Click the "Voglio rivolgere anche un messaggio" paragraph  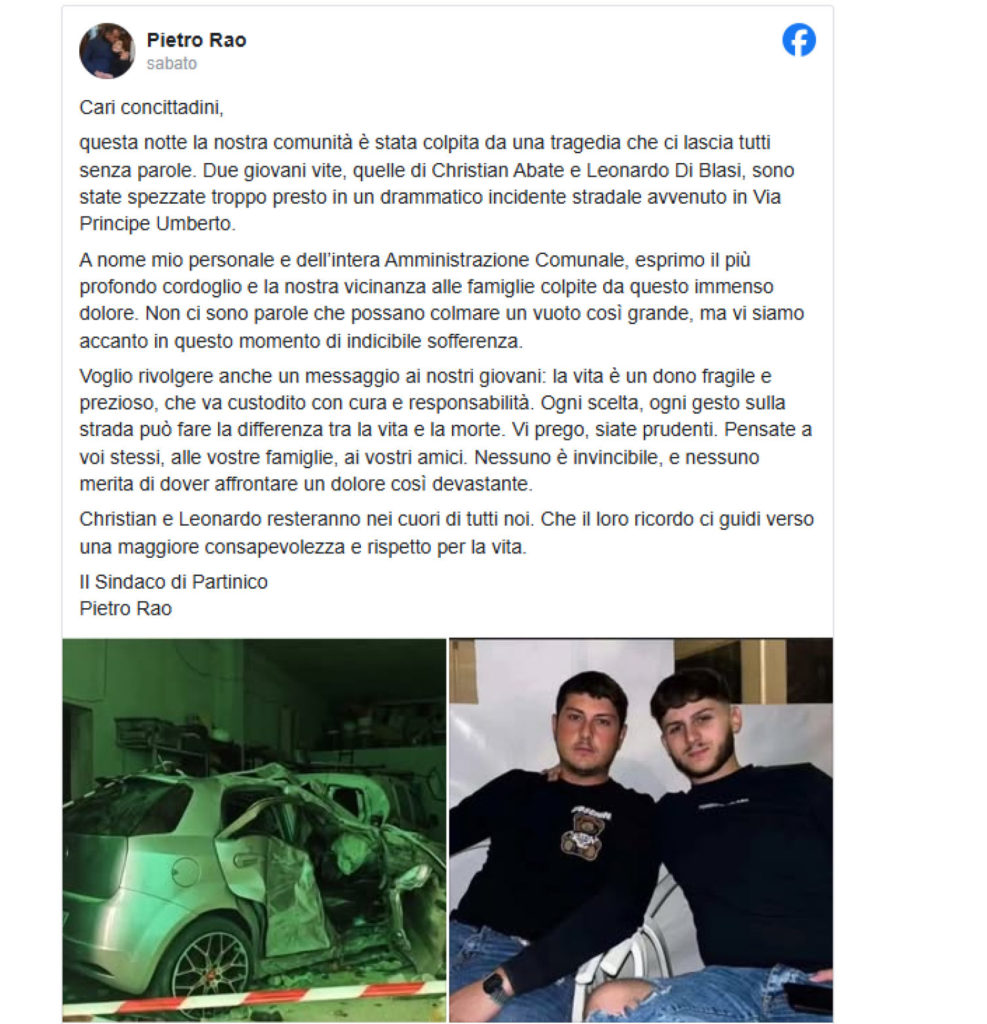coord(445,430)
